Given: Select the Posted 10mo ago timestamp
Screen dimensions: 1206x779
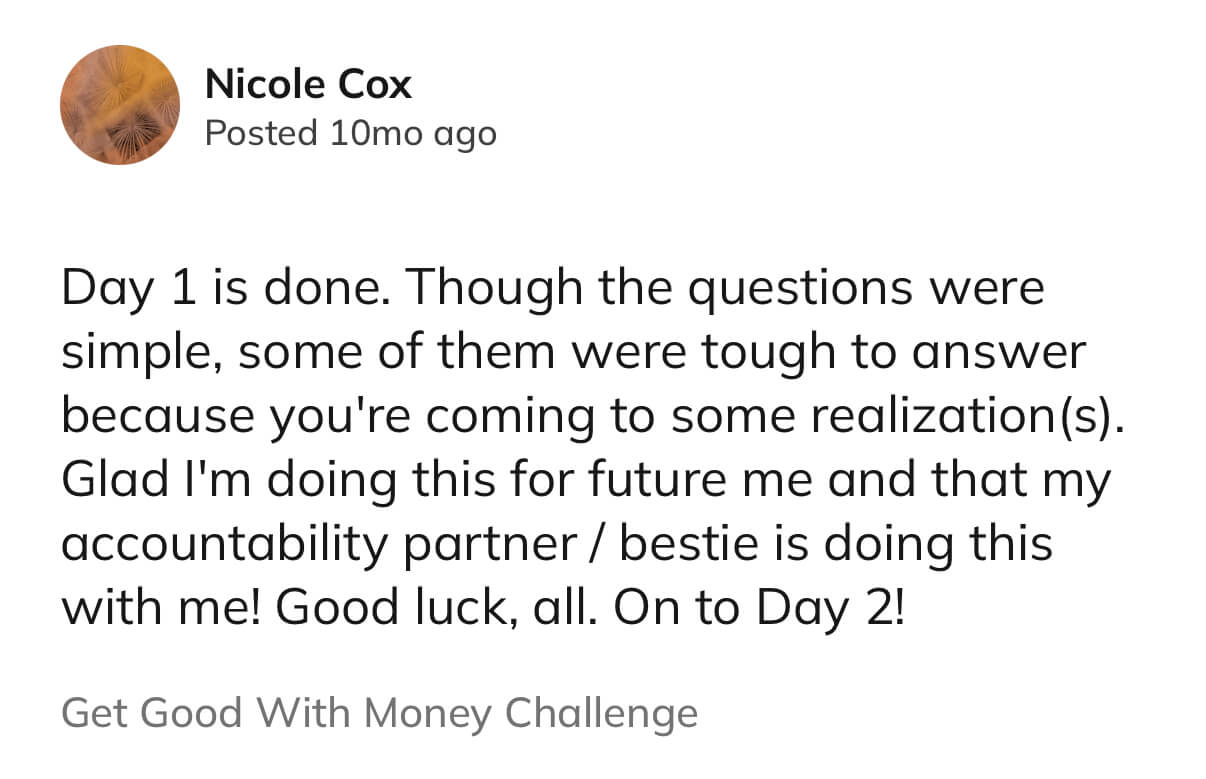Looking at the screenshot, I should tap(350, 133).
